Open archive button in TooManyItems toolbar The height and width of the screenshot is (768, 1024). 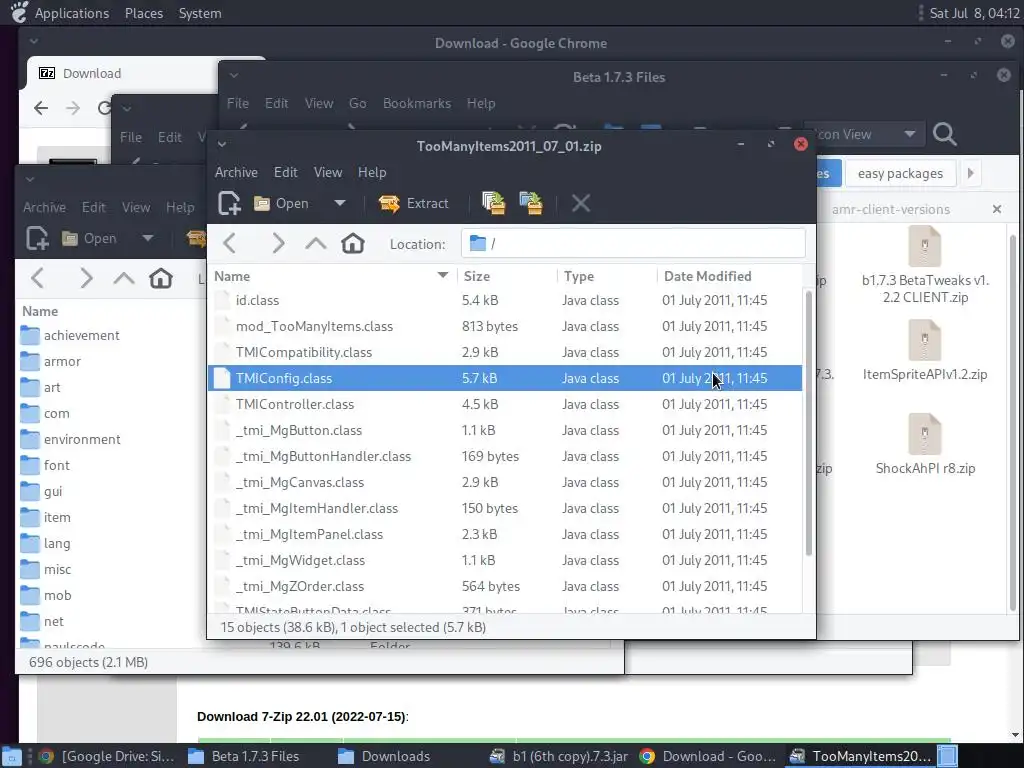coord(281,203)
